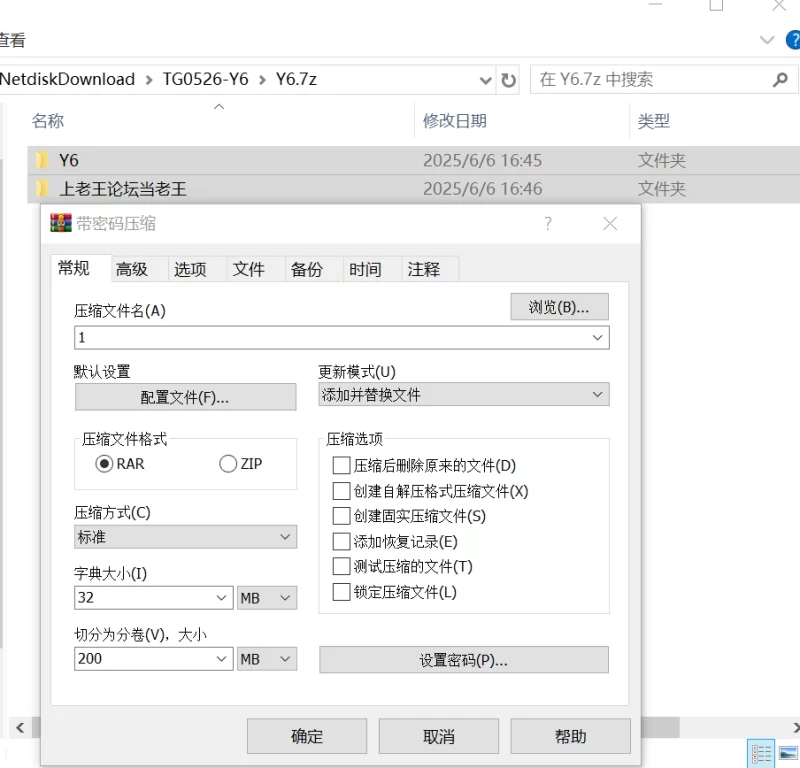Click the dialog help question mark

(x=547, y=224)
